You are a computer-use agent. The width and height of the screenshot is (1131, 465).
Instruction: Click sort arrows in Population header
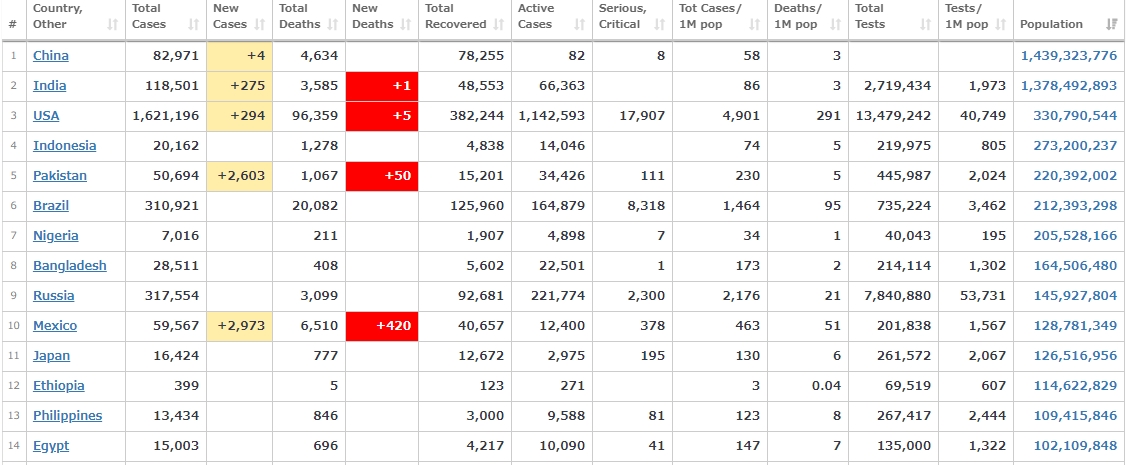click(x=1112, y=24)
